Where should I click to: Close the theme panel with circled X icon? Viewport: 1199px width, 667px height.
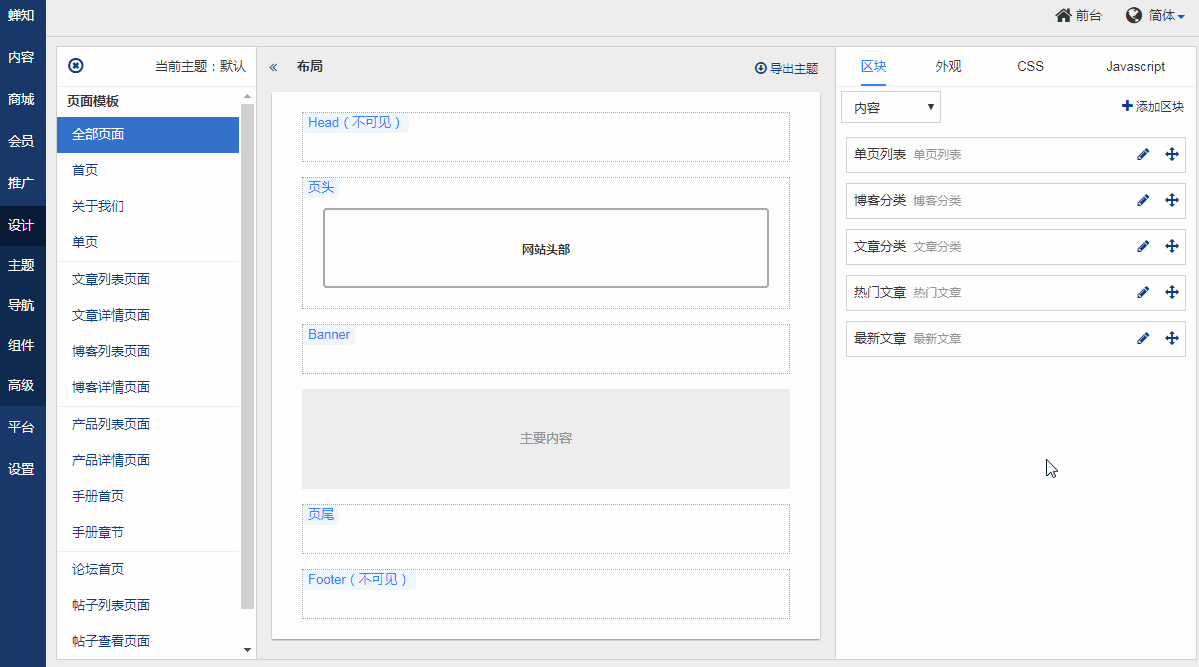75,66
